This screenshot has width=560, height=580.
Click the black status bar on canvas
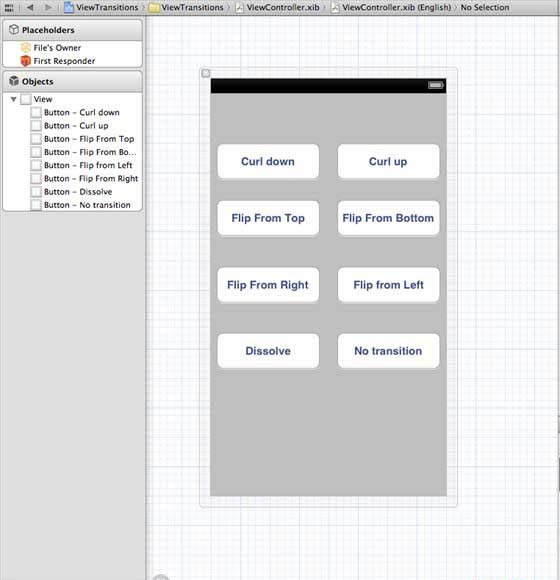[x=328, y=86]
